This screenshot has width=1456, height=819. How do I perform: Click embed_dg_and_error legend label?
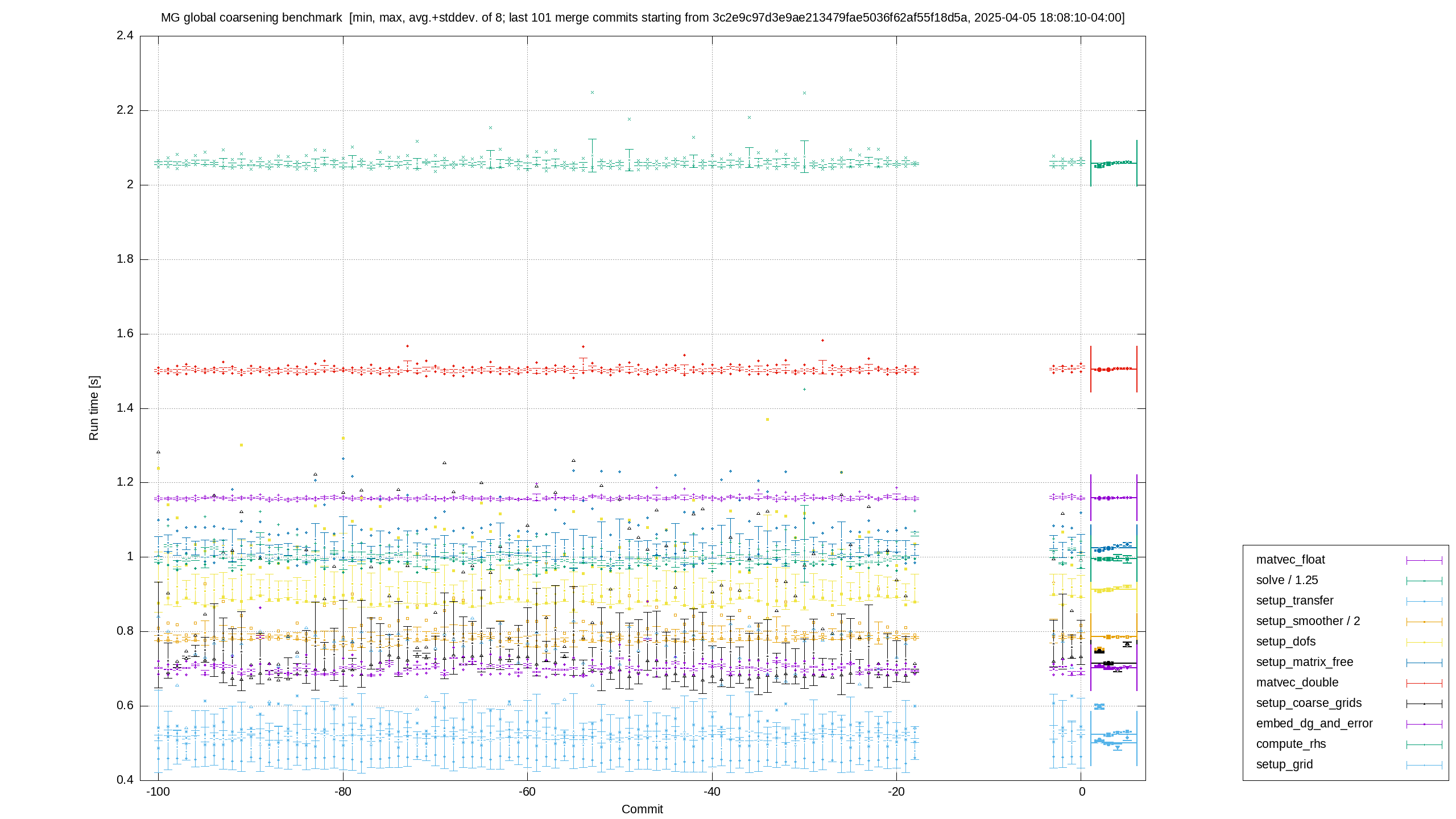(x=1314, y=723)
